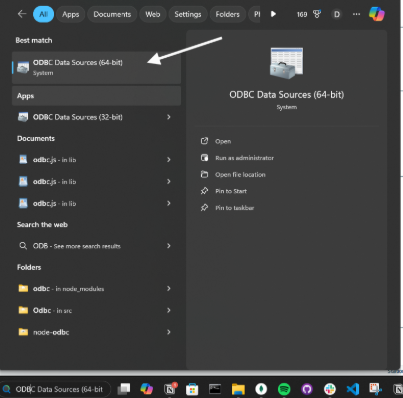403x398 pixels.
Task: Open ODBC Data Sources (64-bit) best match
Action: [x=96, y=67]
